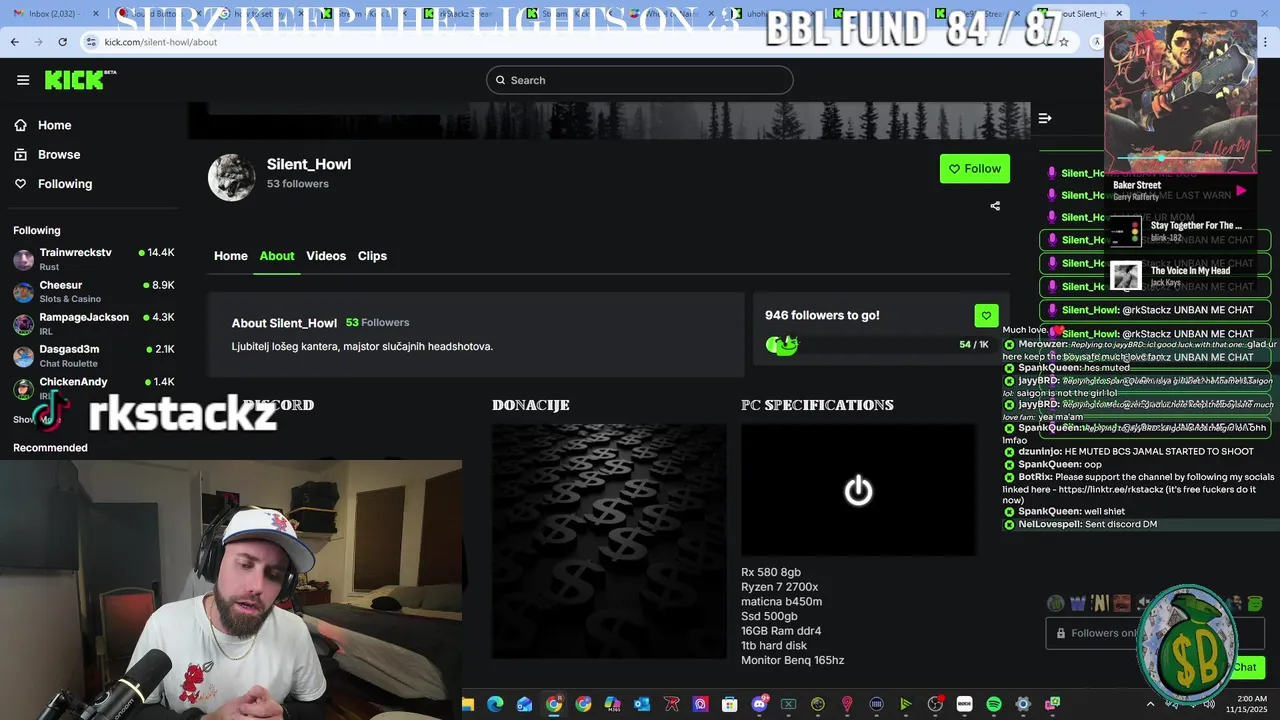This screenshot has width=1280, height=720.
Task: Click the Search input field
Action: (x=640, y=80)
